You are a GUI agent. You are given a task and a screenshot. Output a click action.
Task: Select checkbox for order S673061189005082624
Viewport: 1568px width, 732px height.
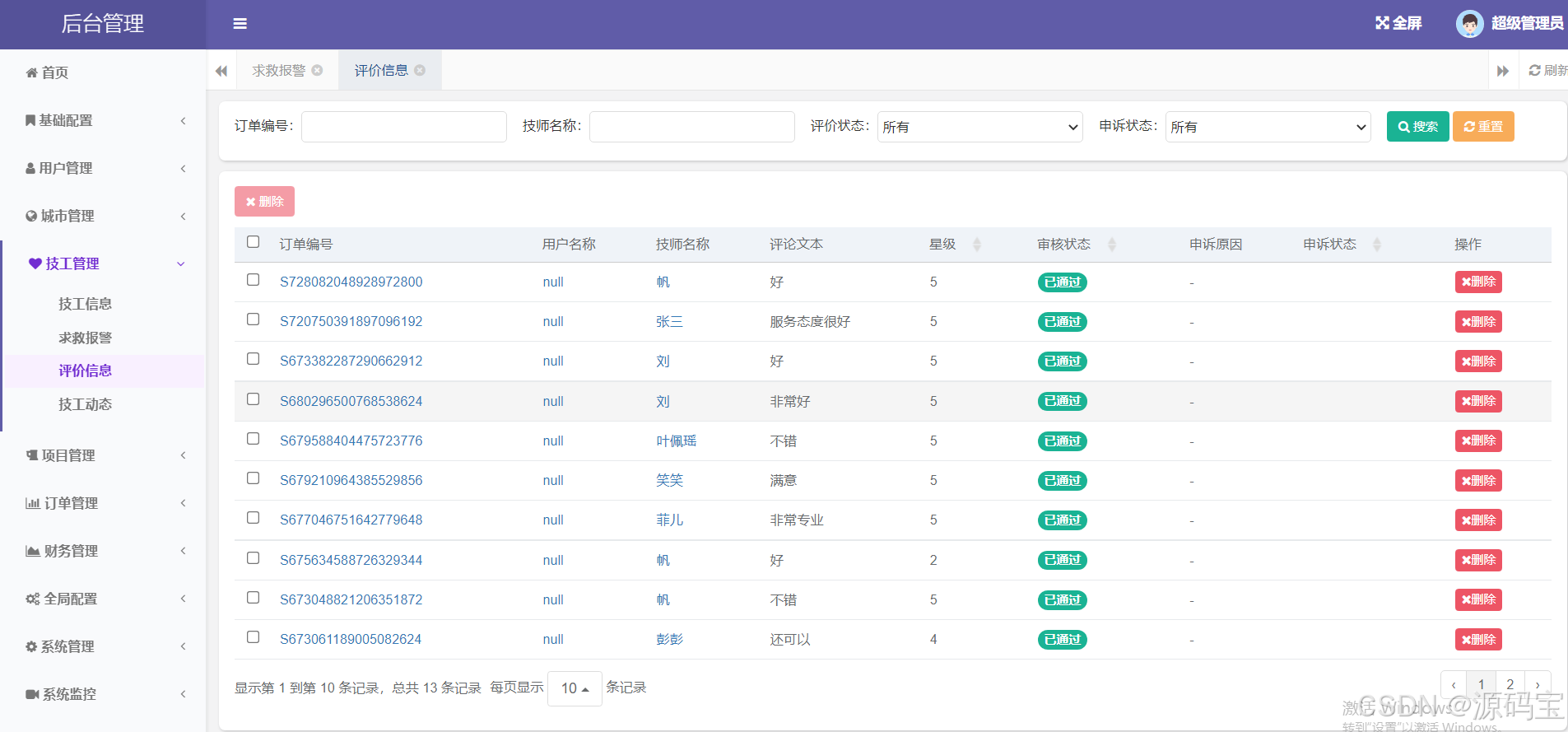254,637
